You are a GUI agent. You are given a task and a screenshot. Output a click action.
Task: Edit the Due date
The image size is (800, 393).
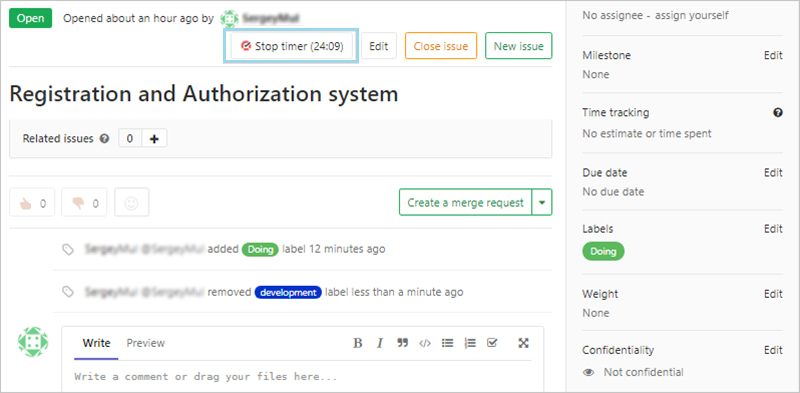(773, 173)
